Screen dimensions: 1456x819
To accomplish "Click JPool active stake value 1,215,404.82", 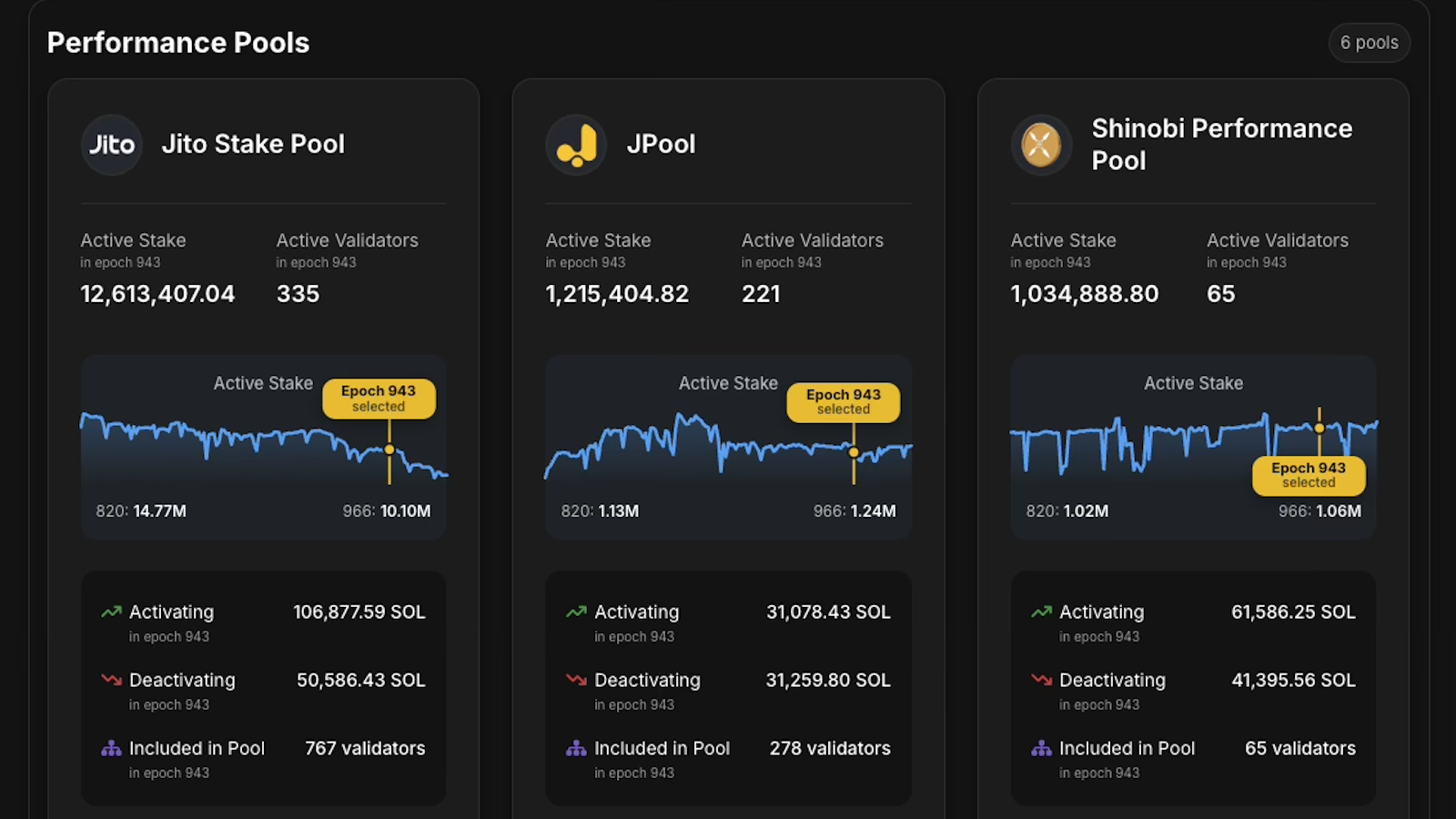I will click(617, 294).
